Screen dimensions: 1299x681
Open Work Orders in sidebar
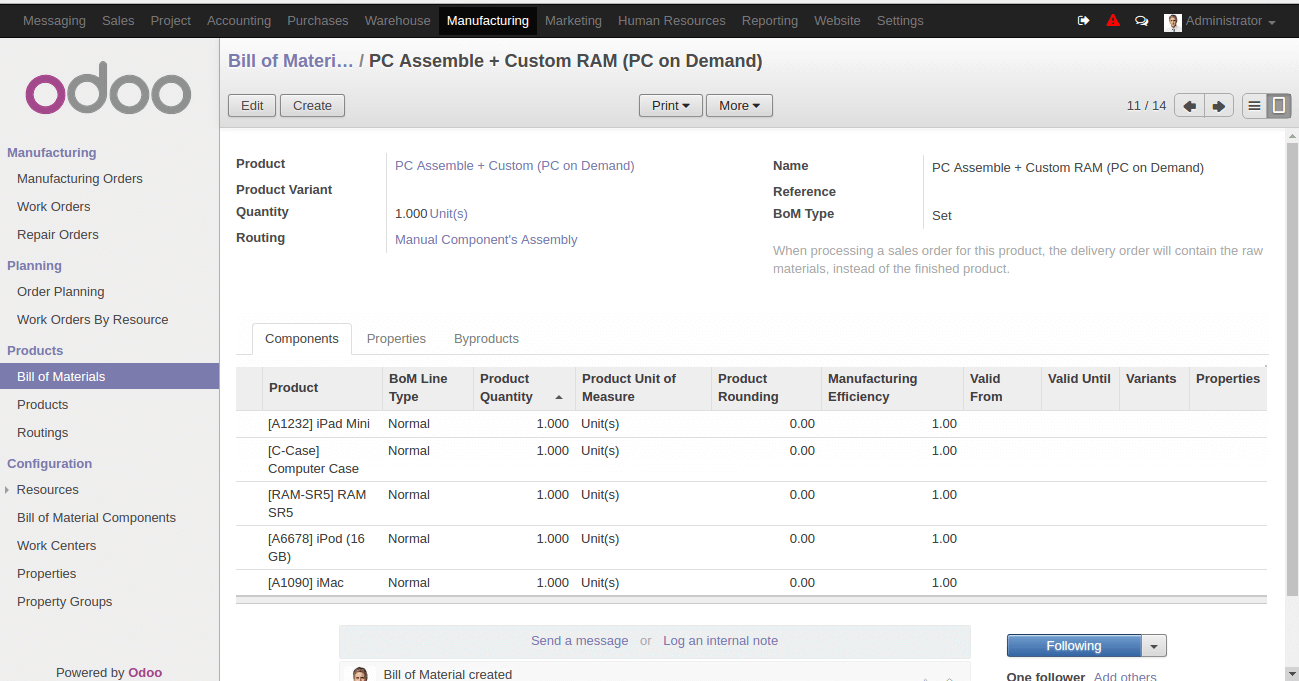pyautogui.click(x=54, y=207)
